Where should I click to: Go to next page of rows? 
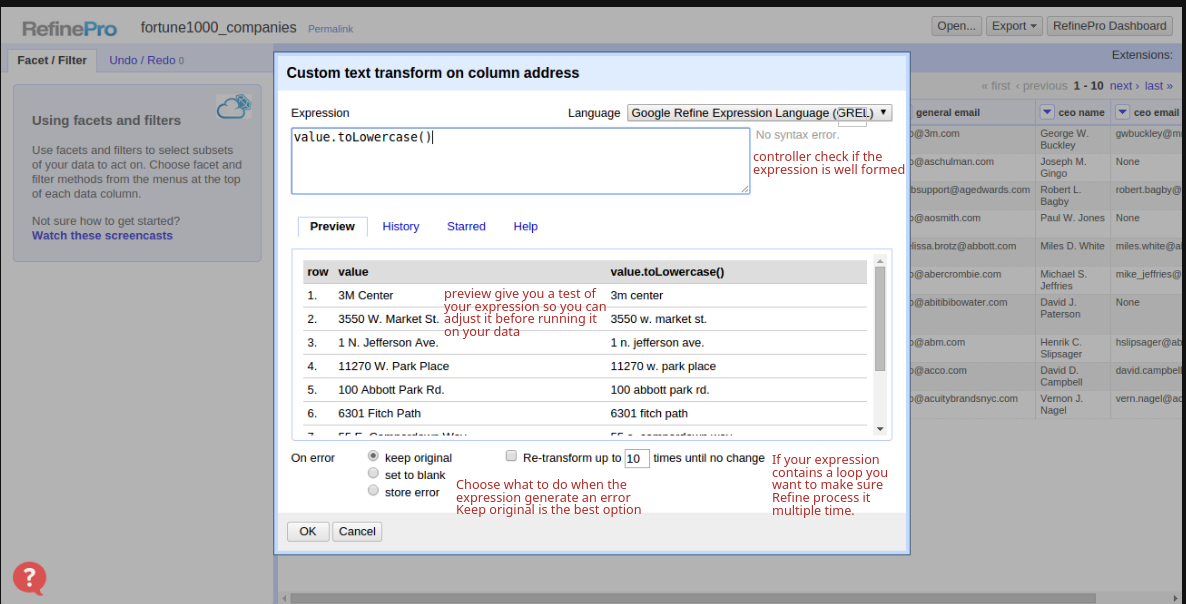(x=1124, y=86)
